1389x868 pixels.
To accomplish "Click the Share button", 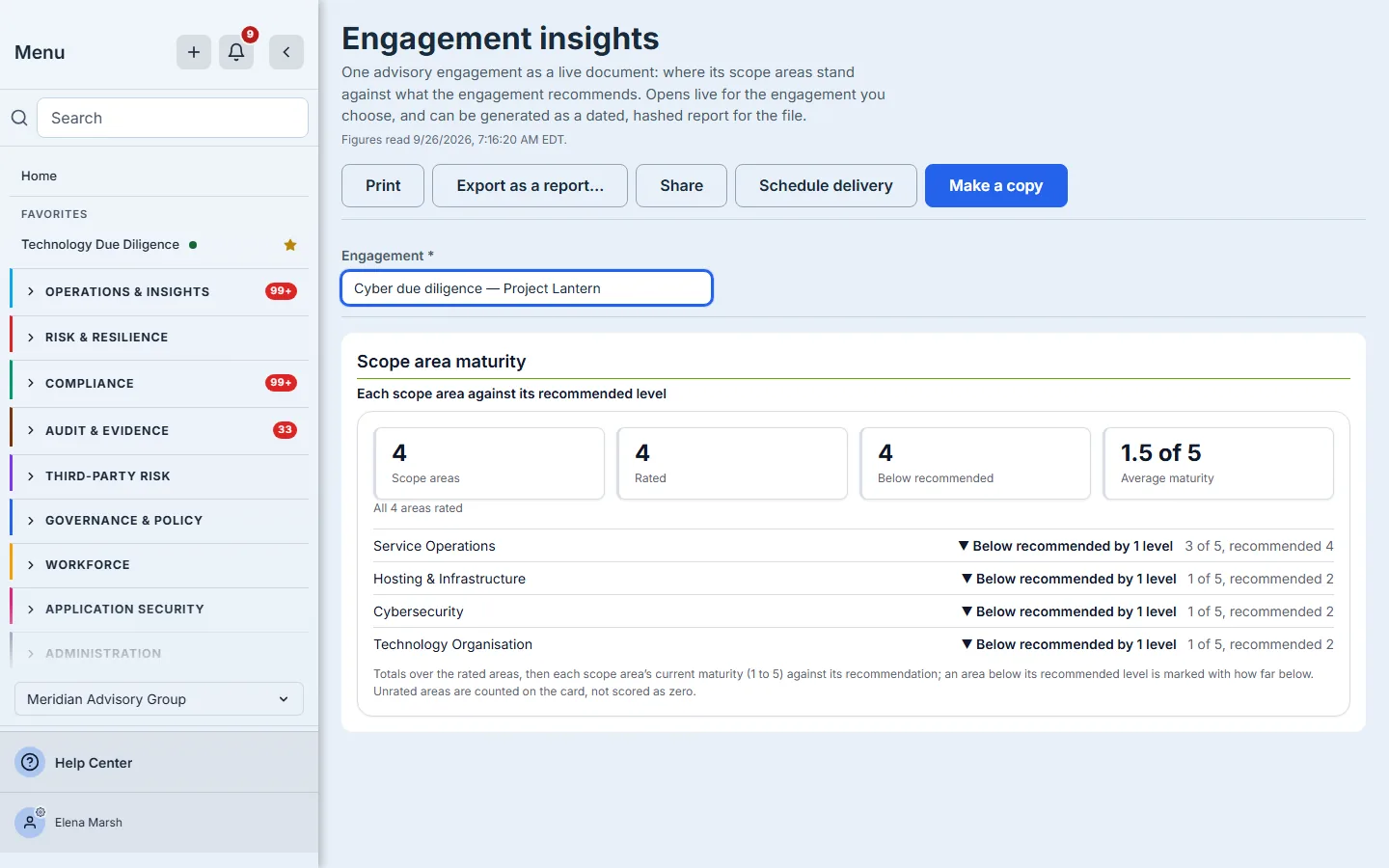I will click(x=681, y=185).
